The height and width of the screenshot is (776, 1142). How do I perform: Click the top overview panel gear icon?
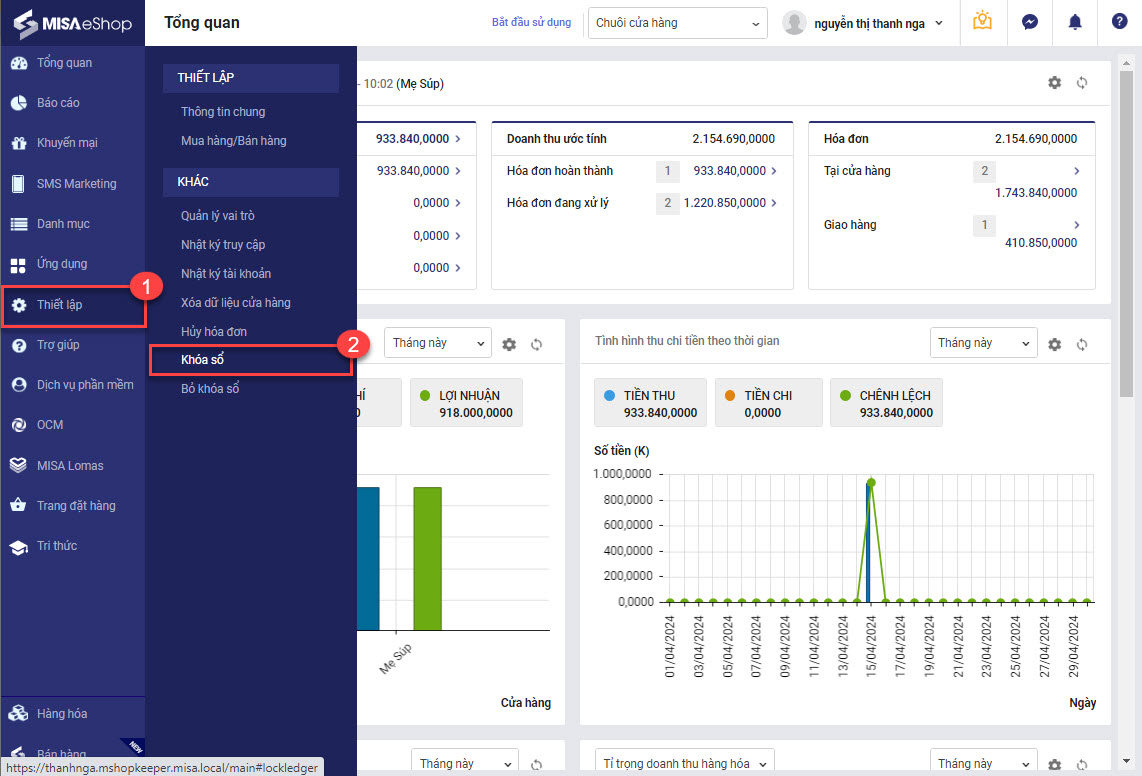(1055, 83)
